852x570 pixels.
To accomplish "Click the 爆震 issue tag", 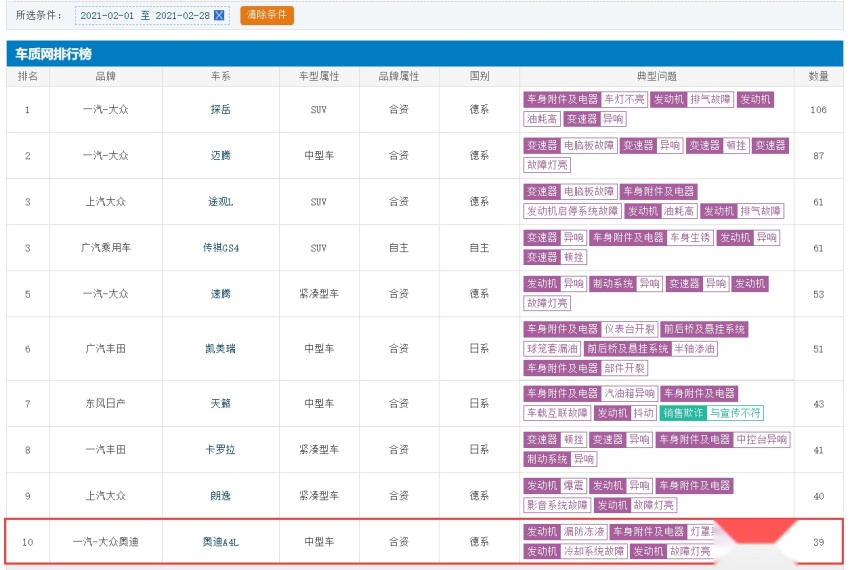I will tap(573, 486).
